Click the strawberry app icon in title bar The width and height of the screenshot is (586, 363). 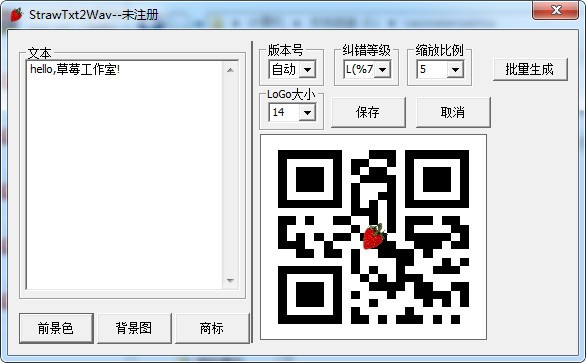[x=16, y=15]
